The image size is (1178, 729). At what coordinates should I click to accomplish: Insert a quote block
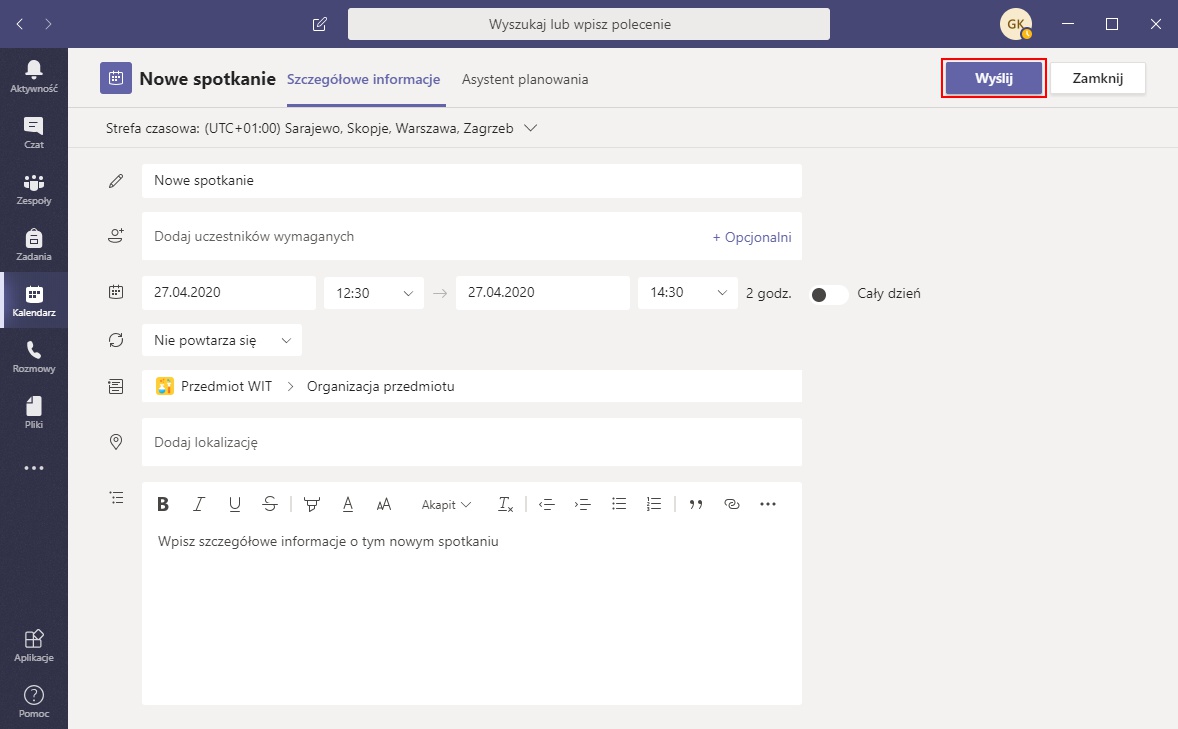[696, 504]
